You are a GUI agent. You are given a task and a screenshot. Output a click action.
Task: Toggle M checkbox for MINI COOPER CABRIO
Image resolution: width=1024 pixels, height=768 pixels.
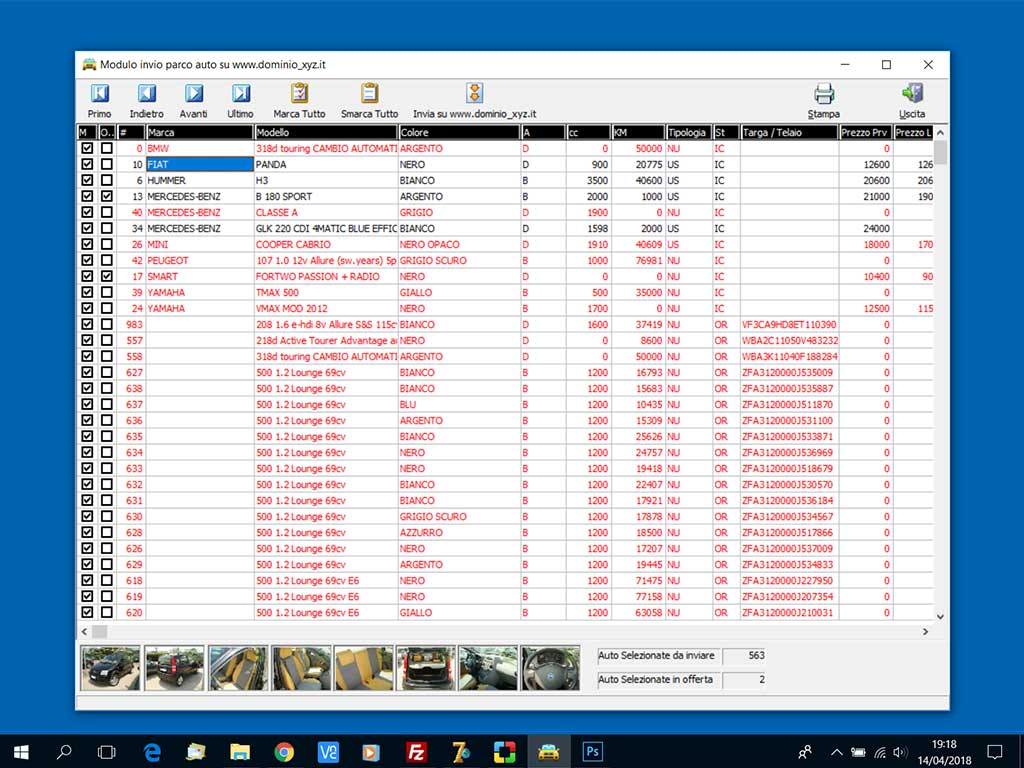87,244
